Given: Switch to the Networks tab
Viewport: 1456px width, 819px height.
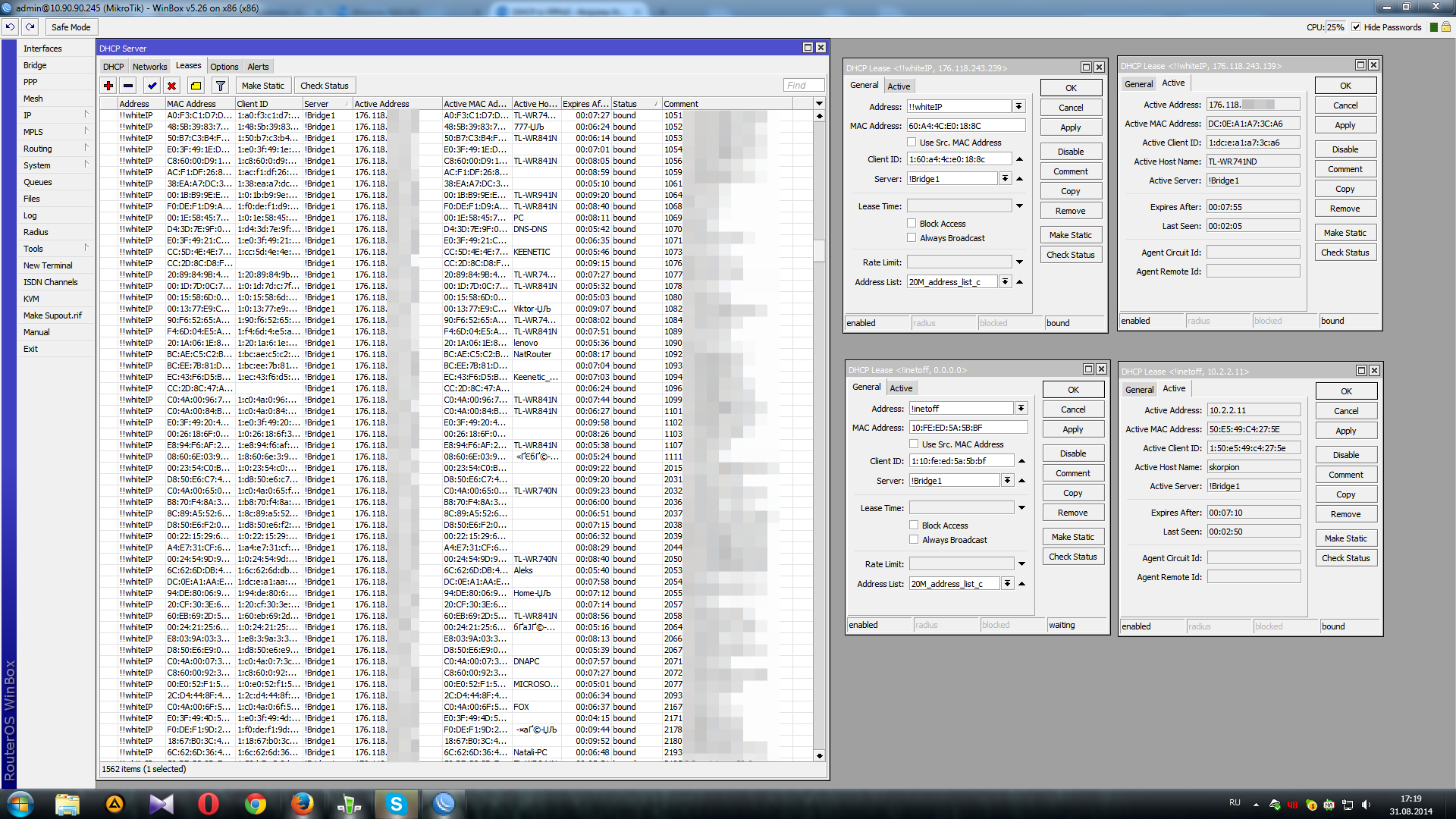Looking at the screenshot, I should pos(149,67).
